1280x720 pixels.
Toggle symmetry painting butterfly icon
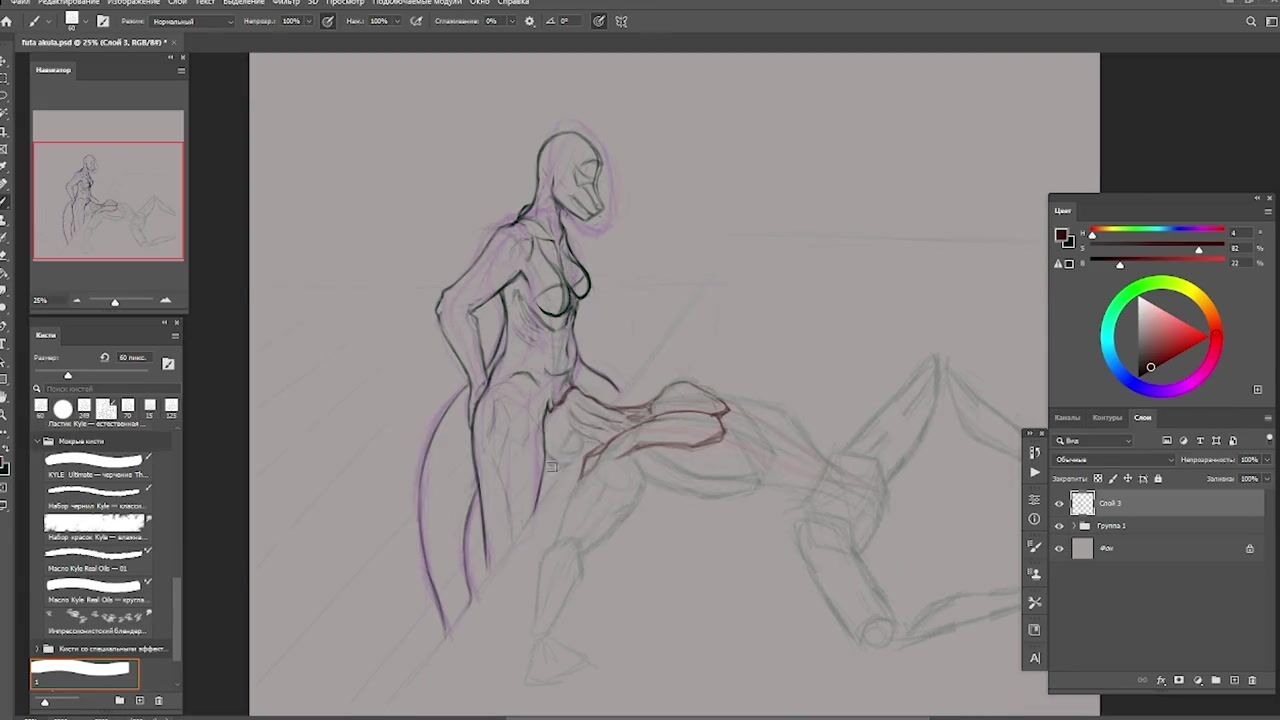621,21
